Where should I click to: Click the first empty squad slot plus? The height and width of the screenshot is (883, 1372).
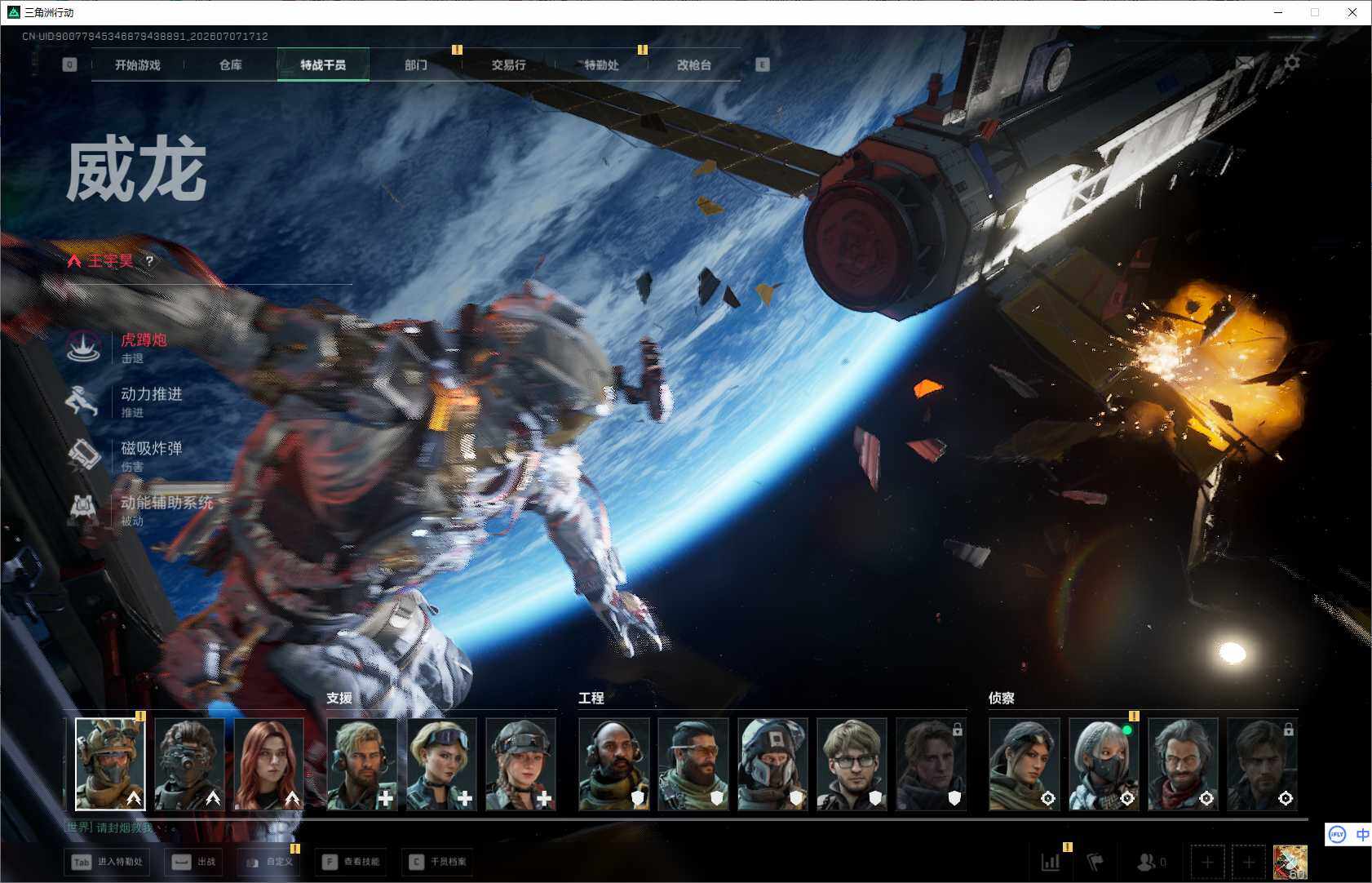pyautogui.click(x=1208, y=862)
